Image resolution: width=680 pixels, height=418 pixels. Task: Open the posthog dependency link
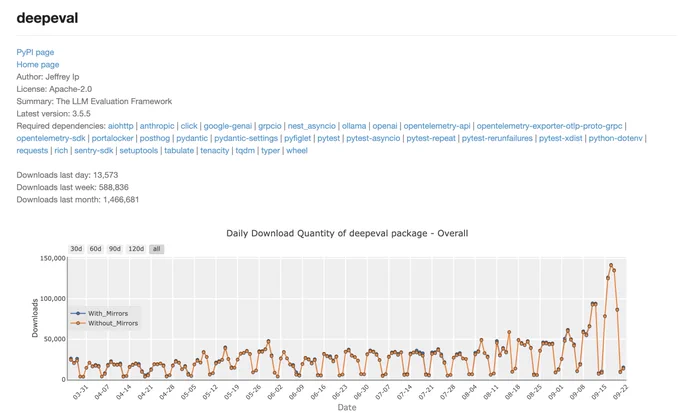coord(155,138)
